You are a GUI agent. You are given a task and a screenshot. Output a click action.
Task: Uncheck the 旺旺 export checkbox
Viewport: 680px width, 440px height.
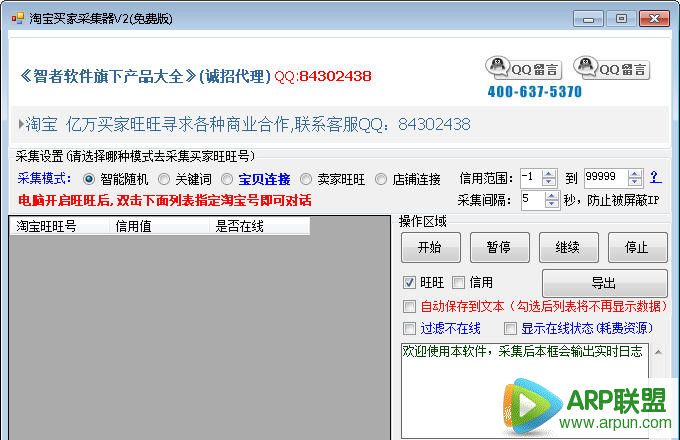point(409,283)
